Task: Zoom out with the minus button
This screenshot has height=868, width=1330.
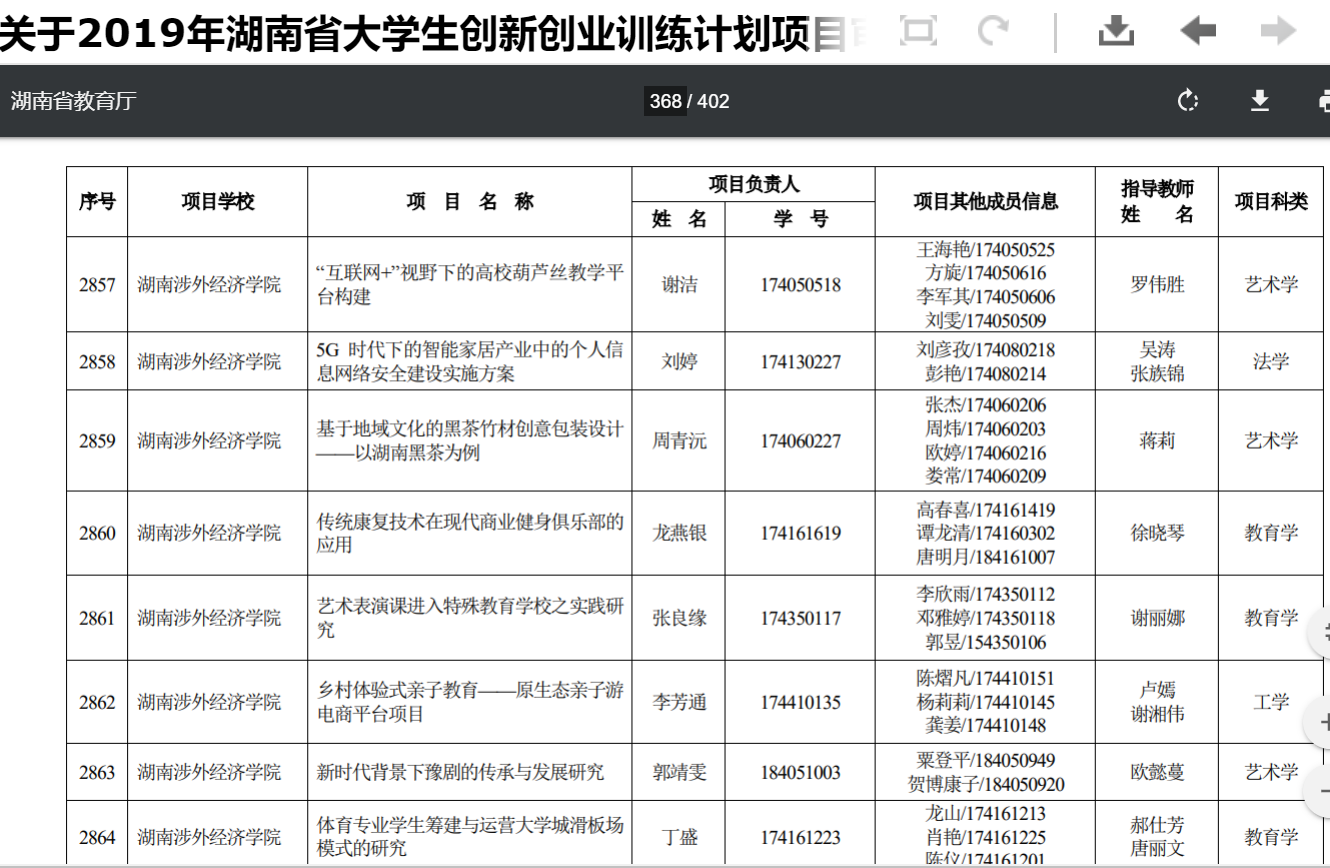Action: [1321, 790]
